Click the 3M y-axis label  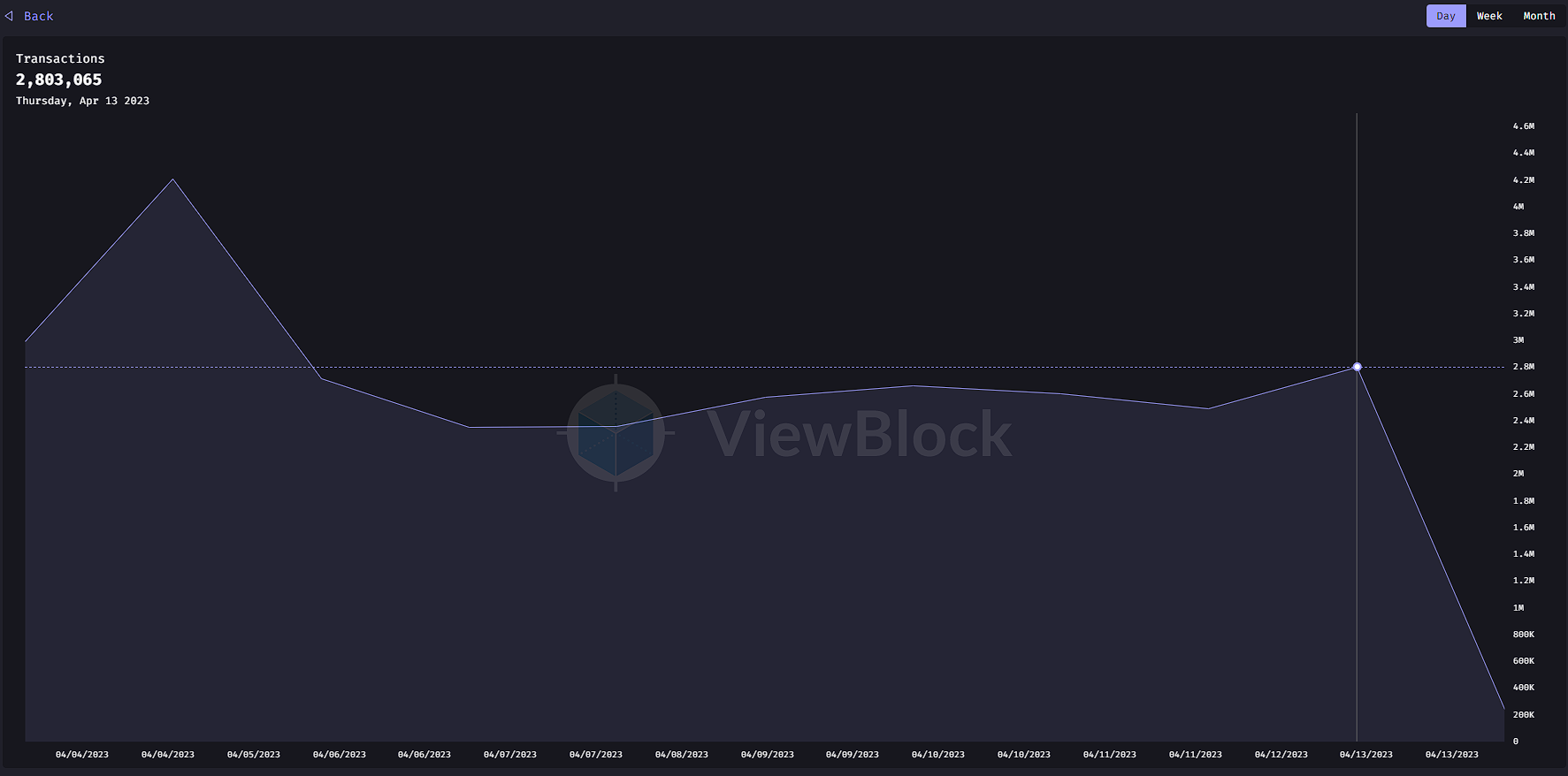(x=1518, y=340)
